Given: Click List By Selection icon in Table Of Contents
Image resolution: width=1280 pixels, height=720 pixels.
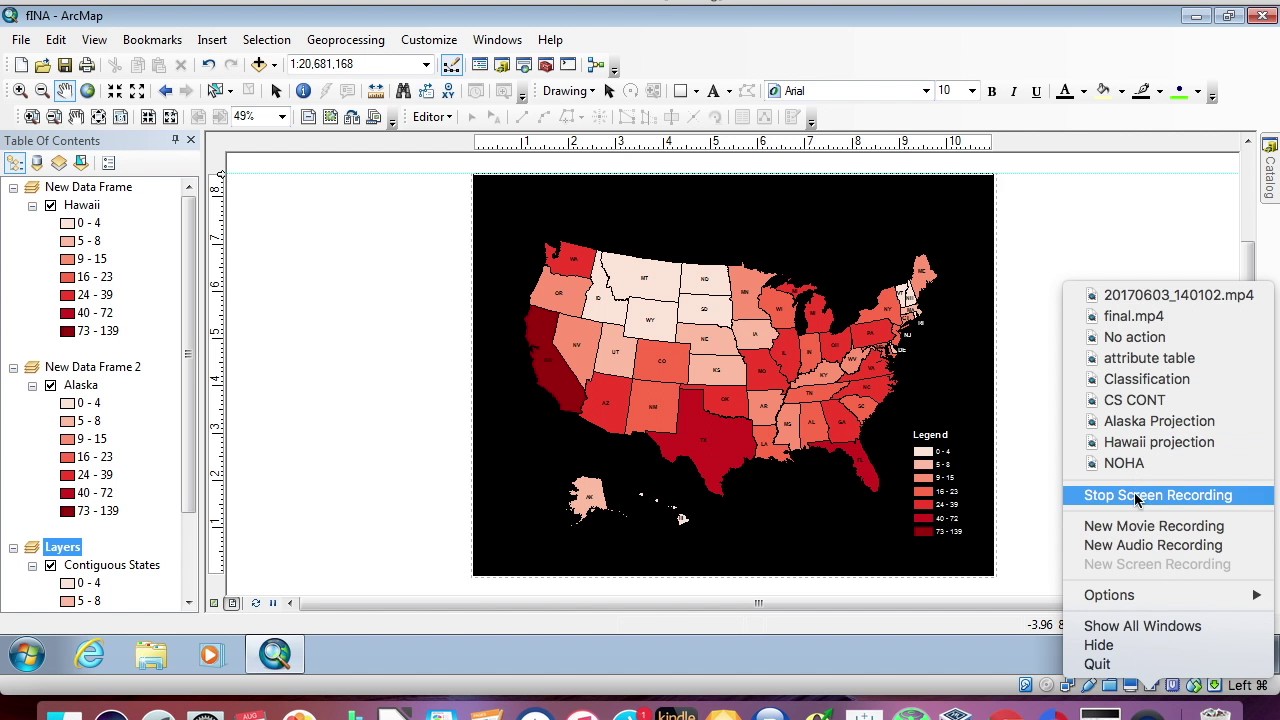Looking at the screenshot, I should 81,163.
